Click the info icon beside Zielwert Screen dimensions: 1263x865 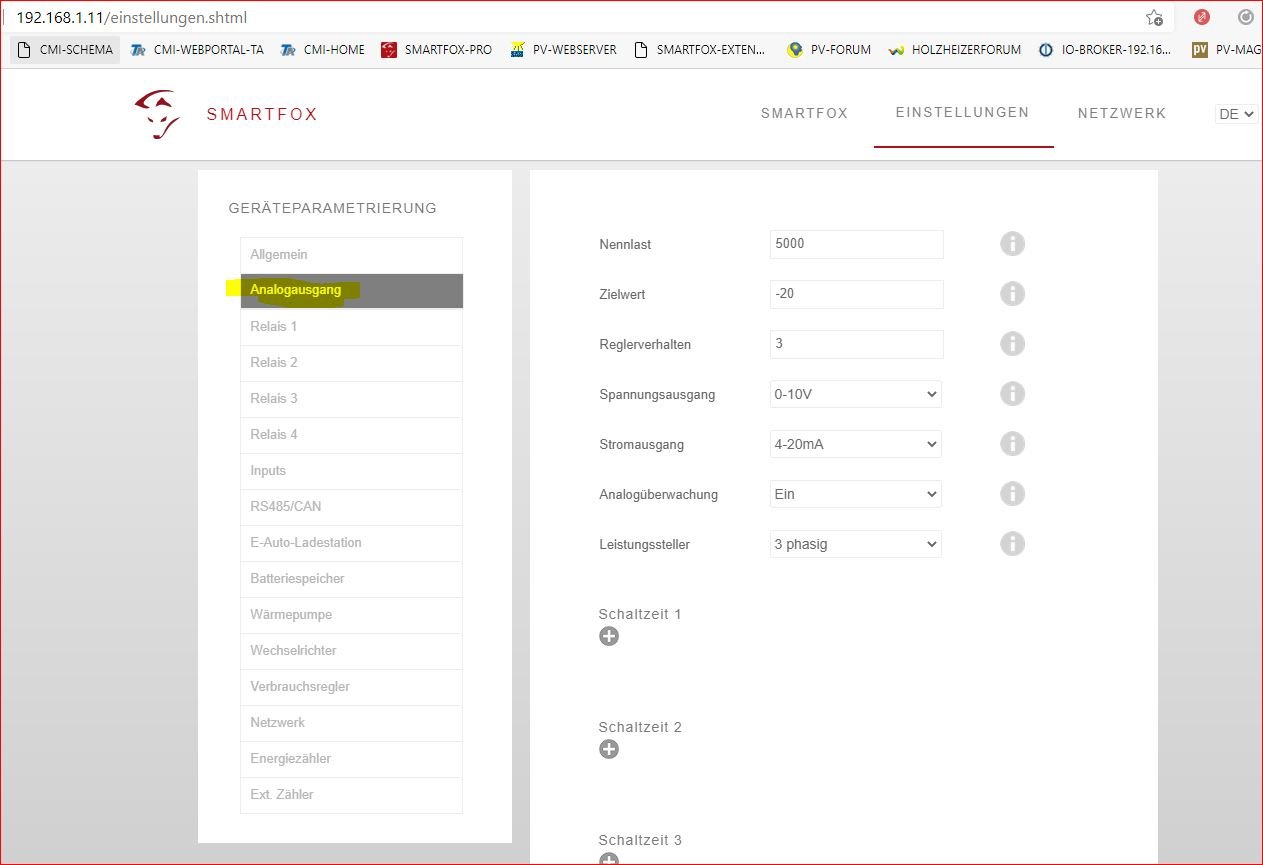pos(1012,294)
